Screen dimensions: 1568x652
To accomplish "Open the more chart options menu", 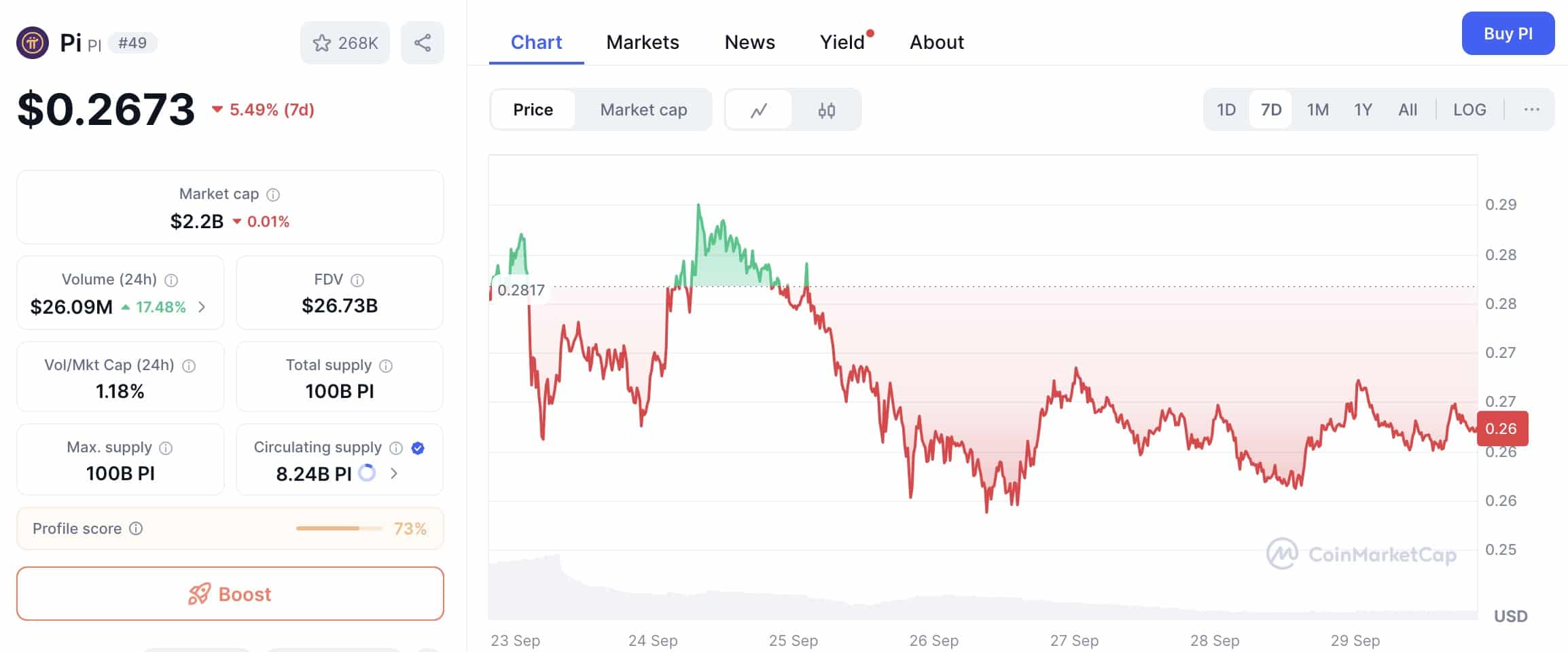I will (1531, 110).
